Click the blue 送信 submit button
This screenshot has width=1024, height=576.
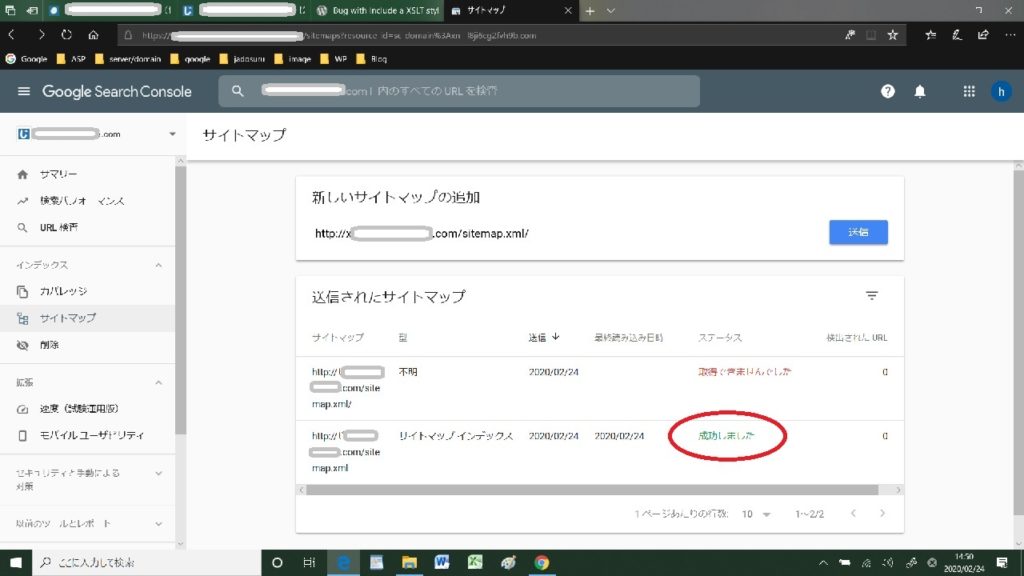[x=858, y=232]
